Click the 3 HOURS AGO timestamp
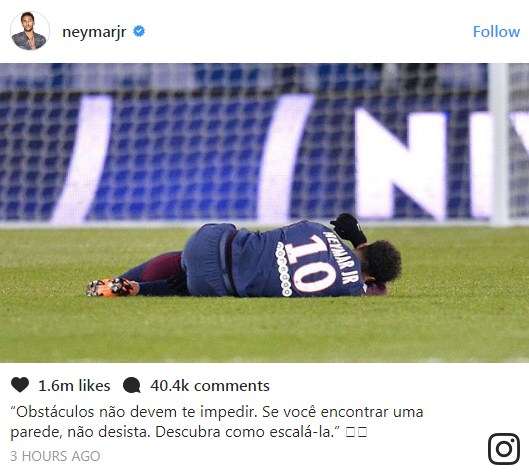The image size is (529, 476). point(55,456)
